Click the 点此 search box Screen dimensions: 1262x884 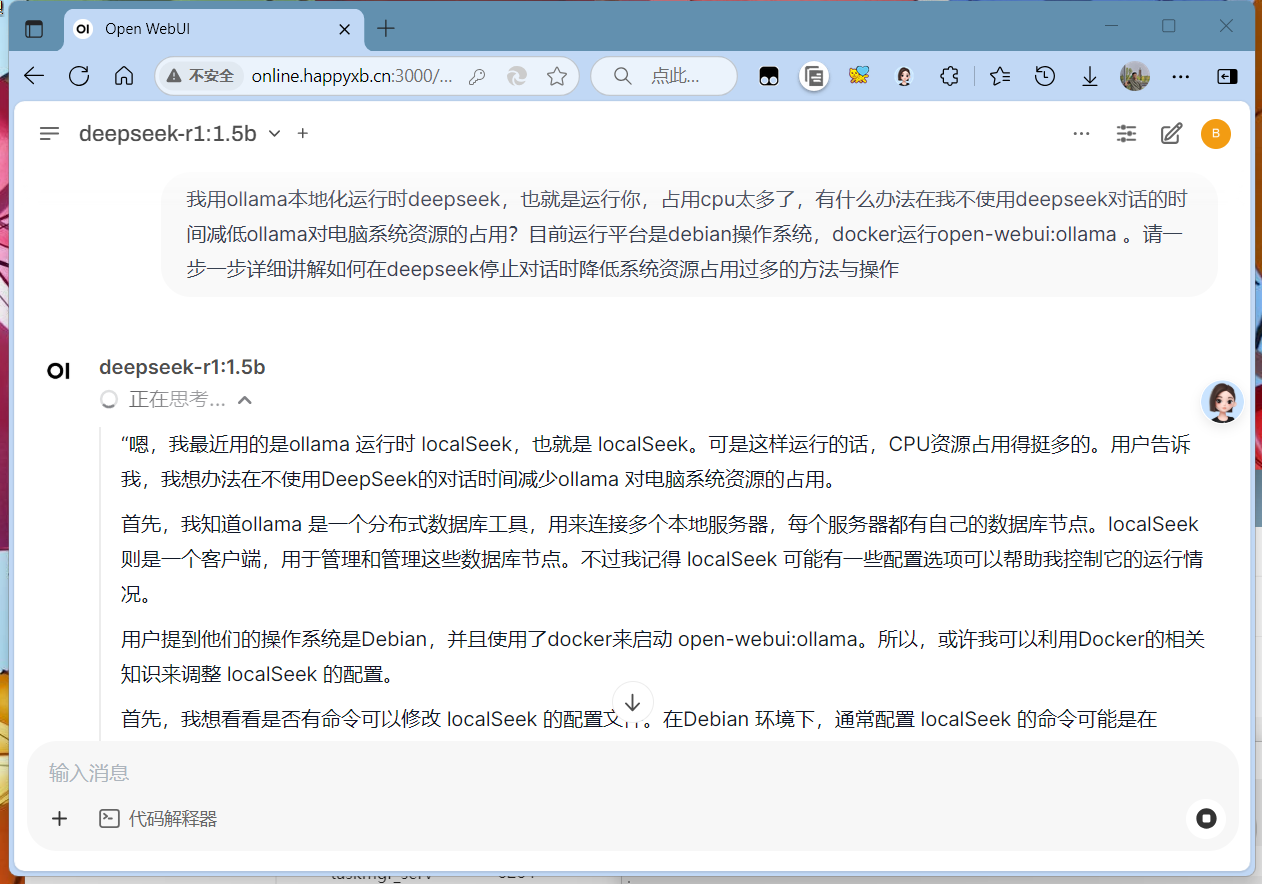click(x=664, y=76)
